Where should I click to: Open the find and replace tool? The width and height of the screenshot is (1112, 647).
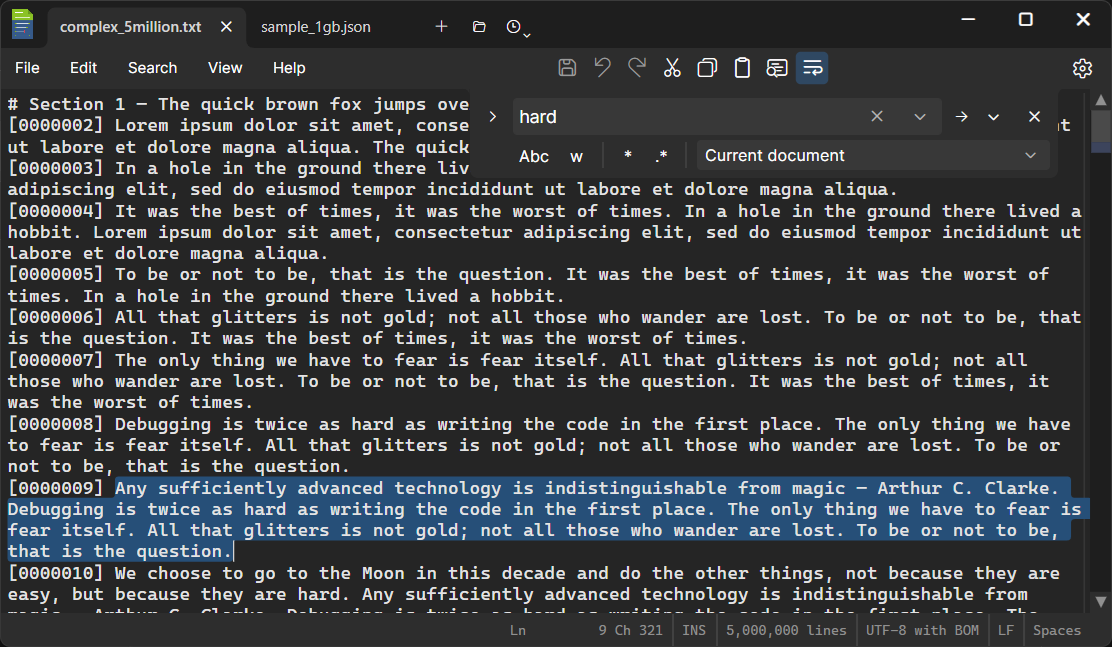pos(776,67)
